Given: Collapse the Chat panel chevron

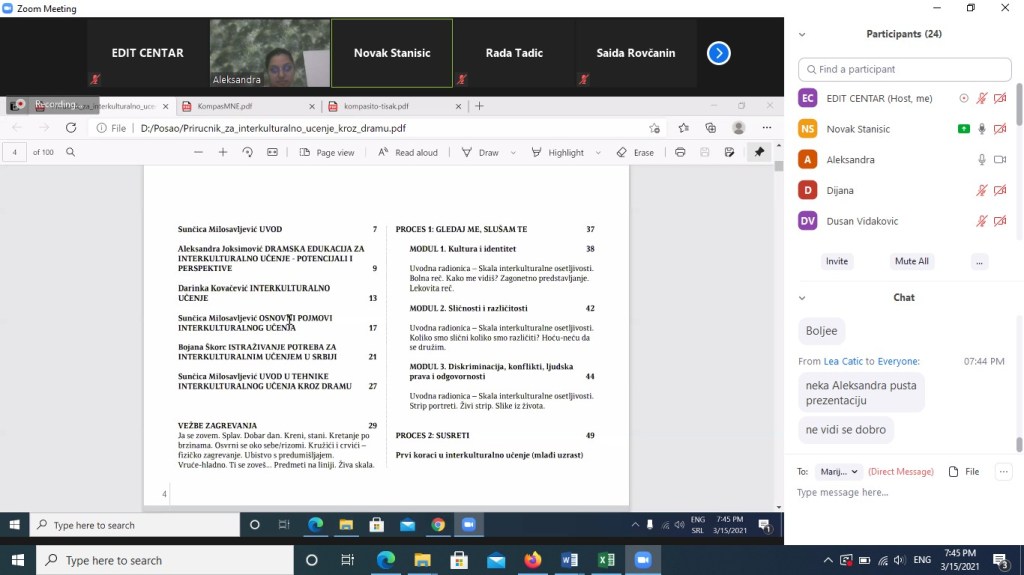Looking at the screenshot, I should pyautogui.click(x=802, y=297).
